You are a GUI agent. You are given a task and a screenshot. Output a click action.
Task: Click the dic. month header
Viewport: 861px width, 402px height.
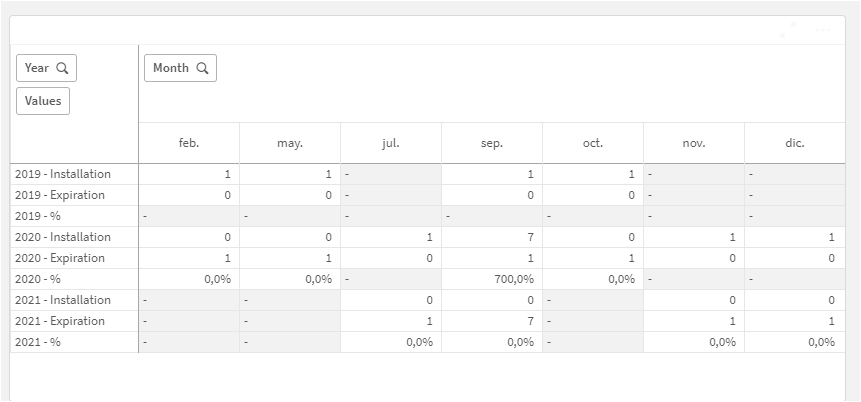[795, 143]
